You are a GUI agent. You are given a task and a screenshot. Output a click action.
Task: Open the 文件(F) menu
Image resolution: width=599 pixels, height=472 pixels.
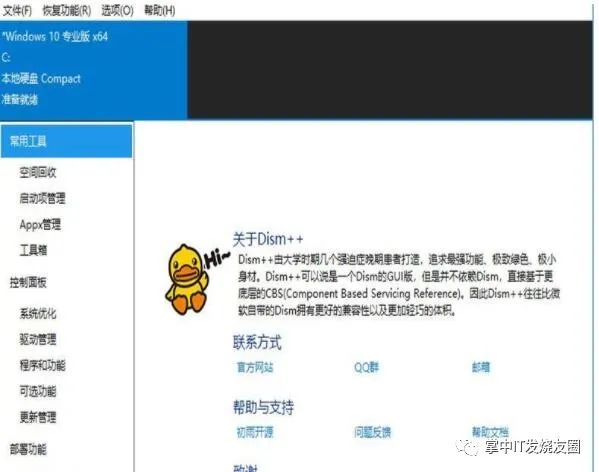point(17,10)
